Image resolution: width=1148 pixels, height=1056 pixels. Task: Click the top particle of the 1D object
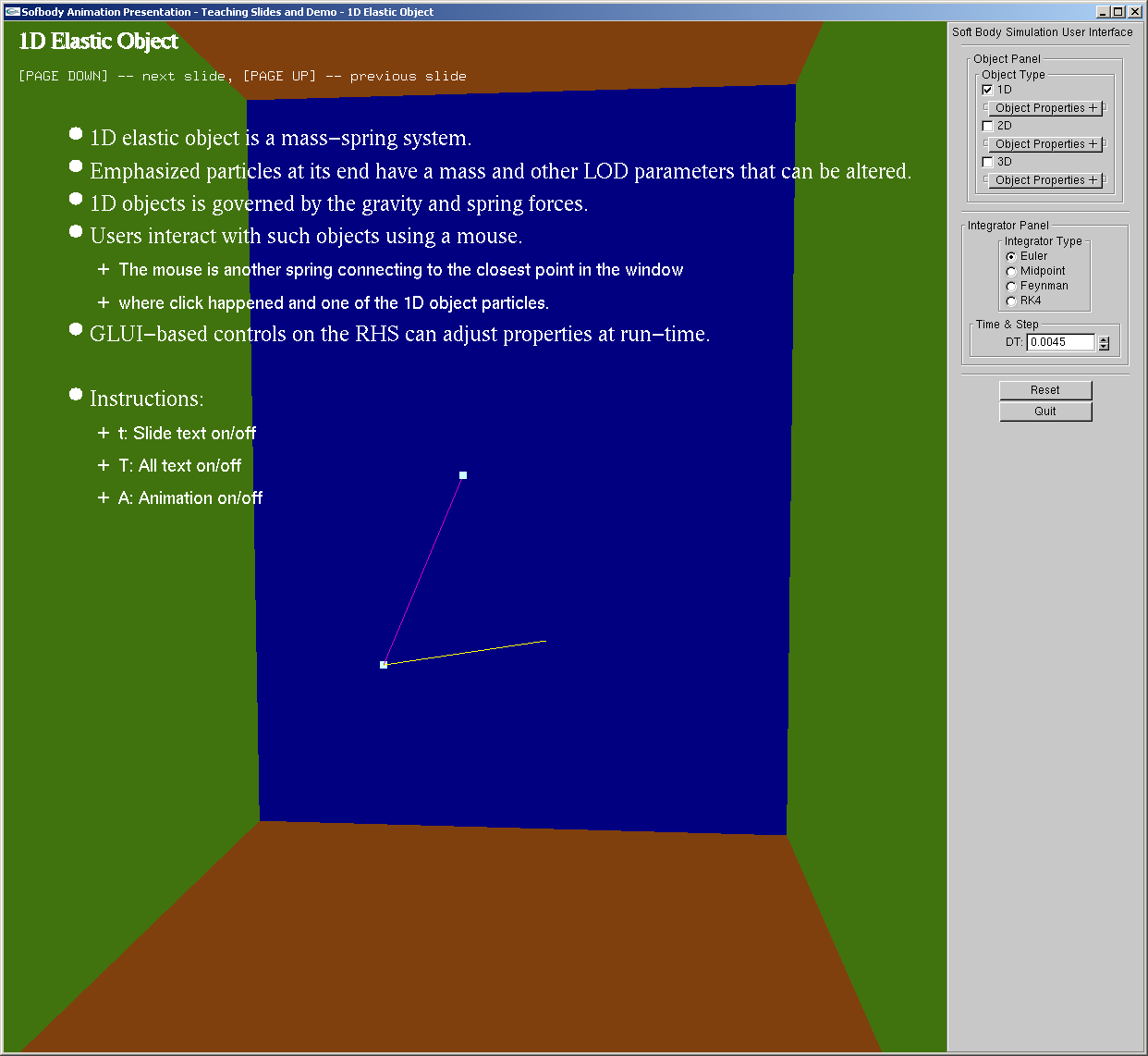click(x=463, y=475)
